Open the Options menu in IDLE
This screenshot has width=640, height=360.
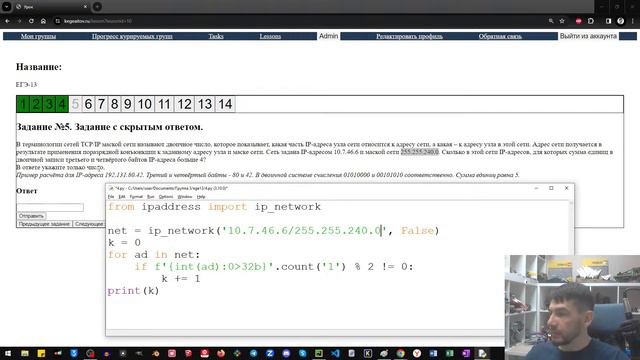pos(166,197)
